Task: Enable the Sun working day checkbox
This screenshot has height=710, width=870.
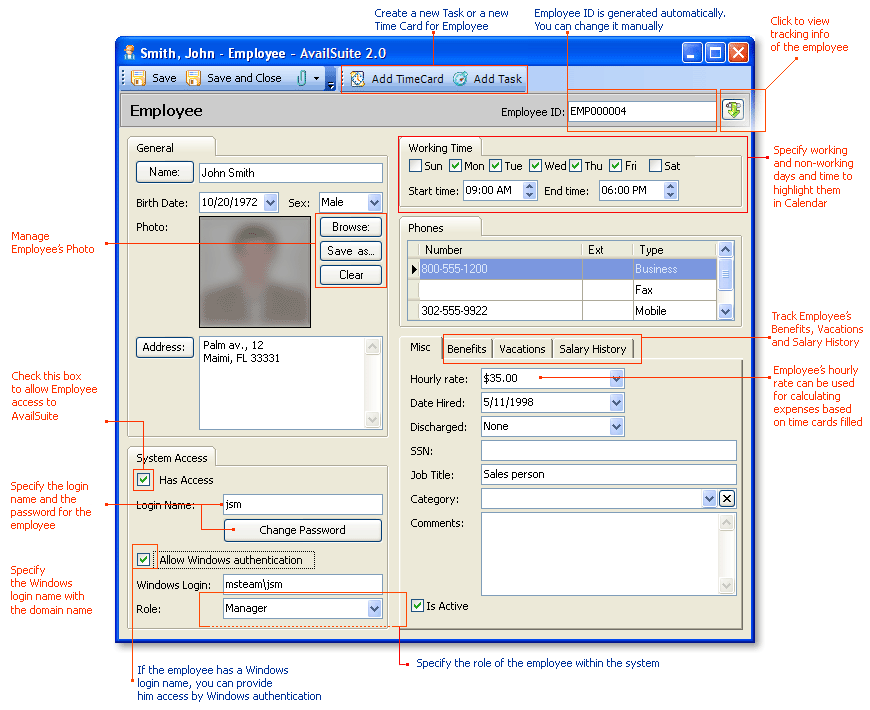Action: pos(416,166)
